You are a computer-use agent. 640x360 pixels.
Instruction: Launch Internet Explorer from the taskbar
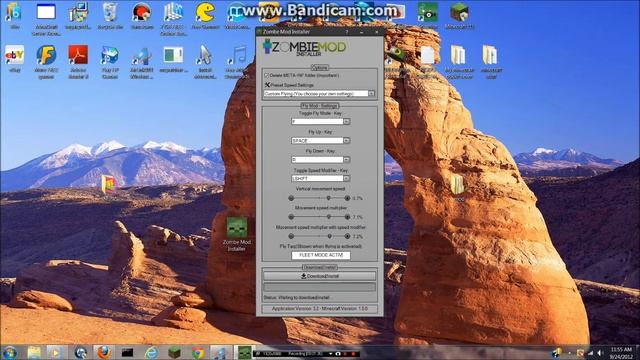[151, 352]
